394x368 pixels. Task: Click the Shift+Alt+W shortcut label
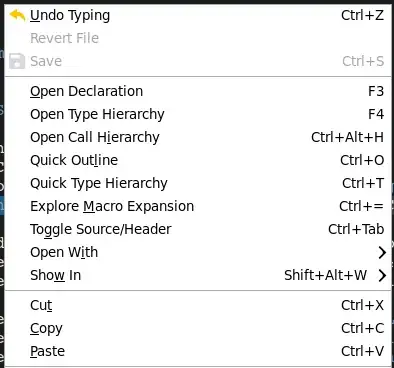tap(325, 275)
